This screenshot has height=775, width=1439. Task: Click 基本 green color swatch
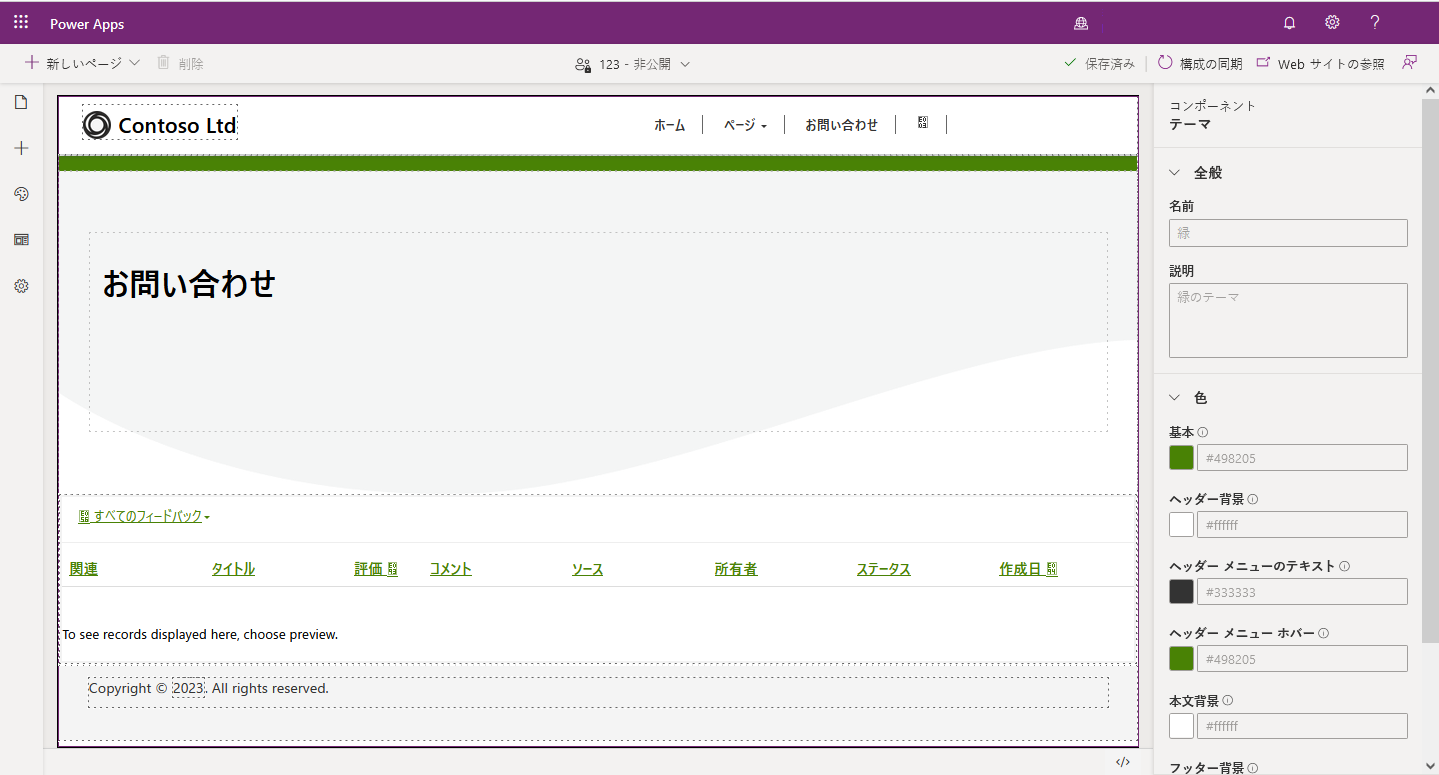coord(1181,458)
